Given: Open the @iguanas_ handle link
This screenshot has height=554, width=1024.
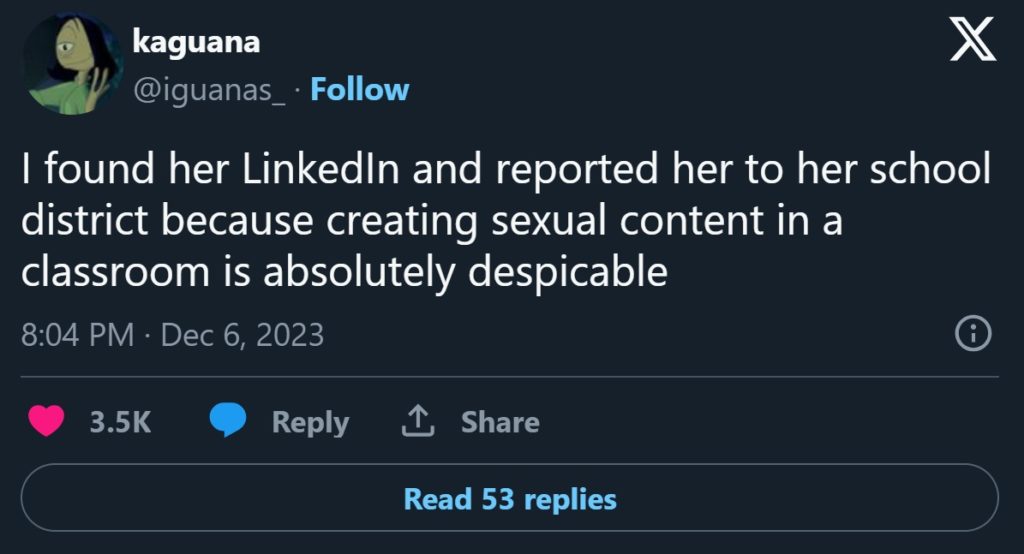Looking at the screenshot, I should pyautogui.click(x=210, y=90).
